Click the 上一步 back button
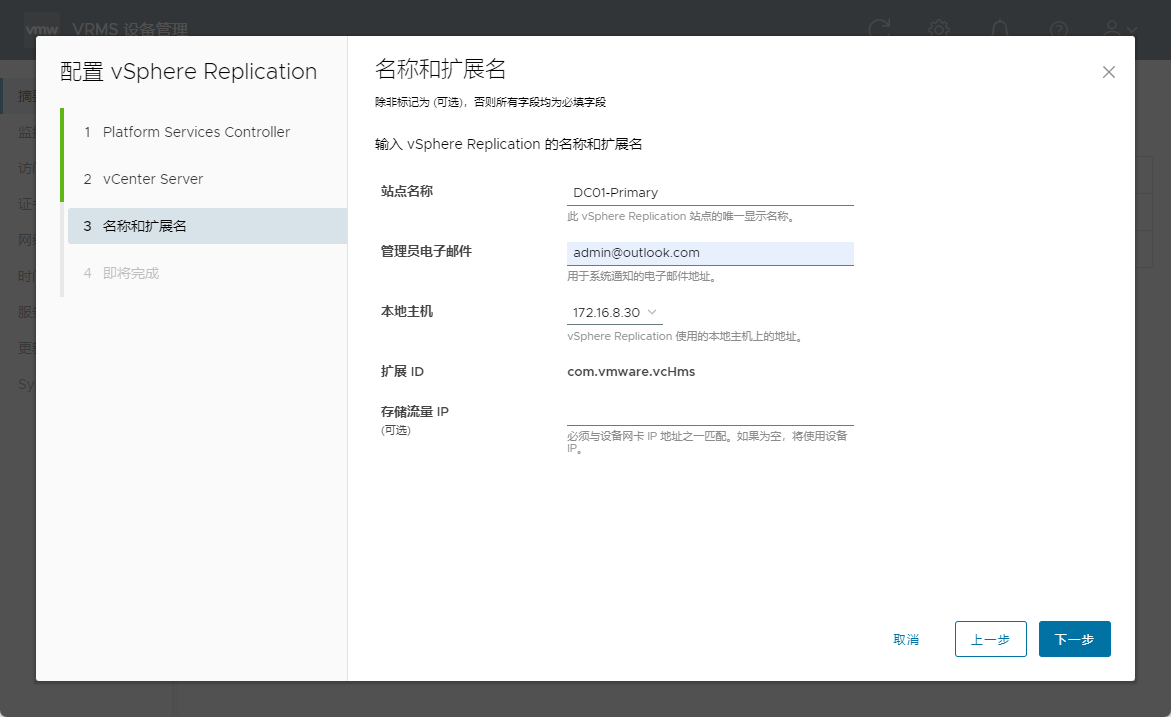1171x717 pixels. 990,639
